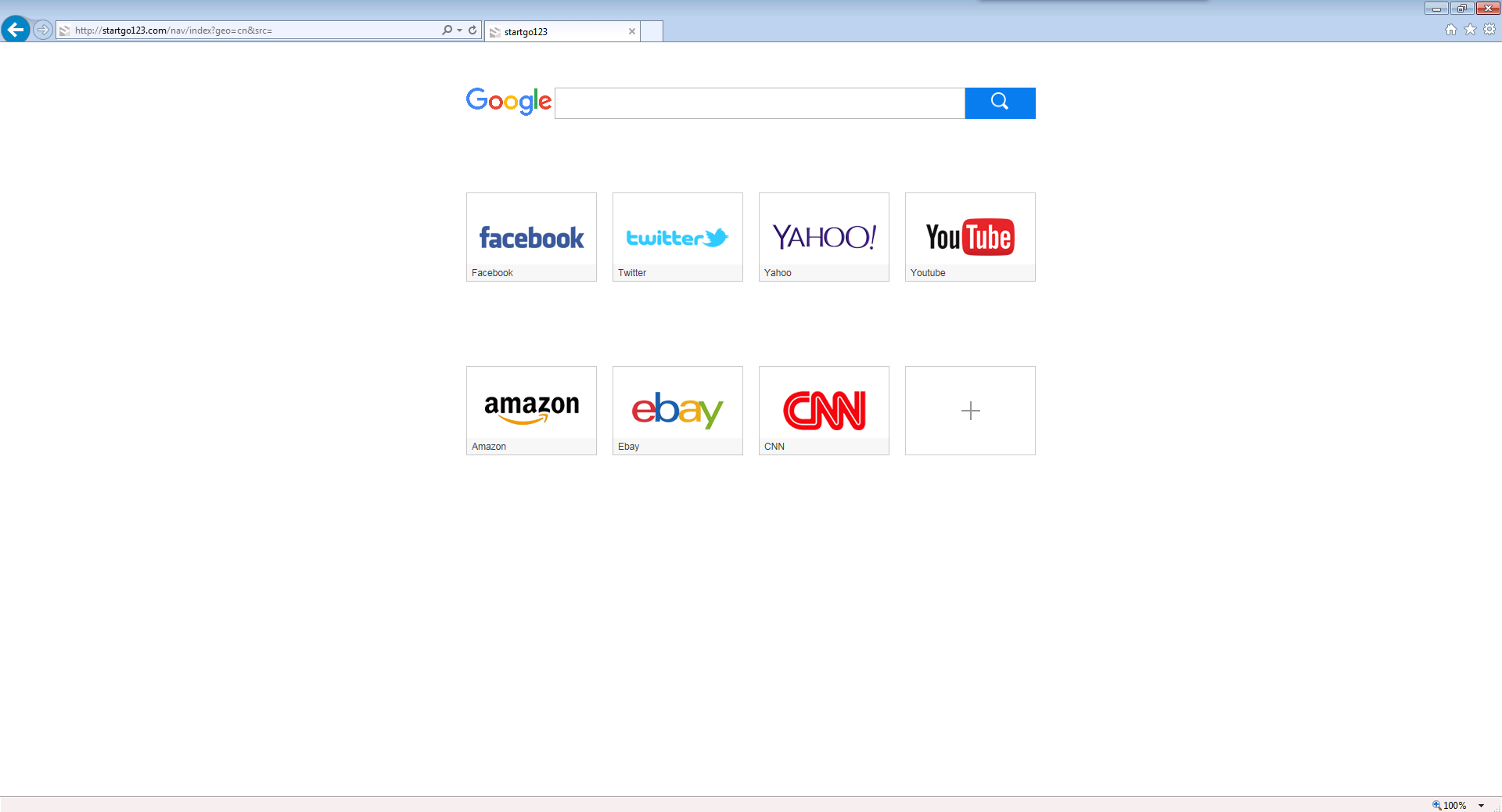This screenshot has height=812, width=1502.
Task: Open the Tools gear icon
Action: 1489,30
